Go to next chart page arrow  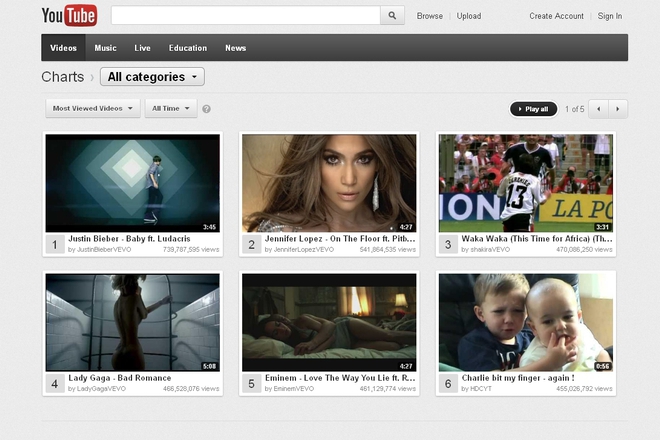(x=618, y=109)
